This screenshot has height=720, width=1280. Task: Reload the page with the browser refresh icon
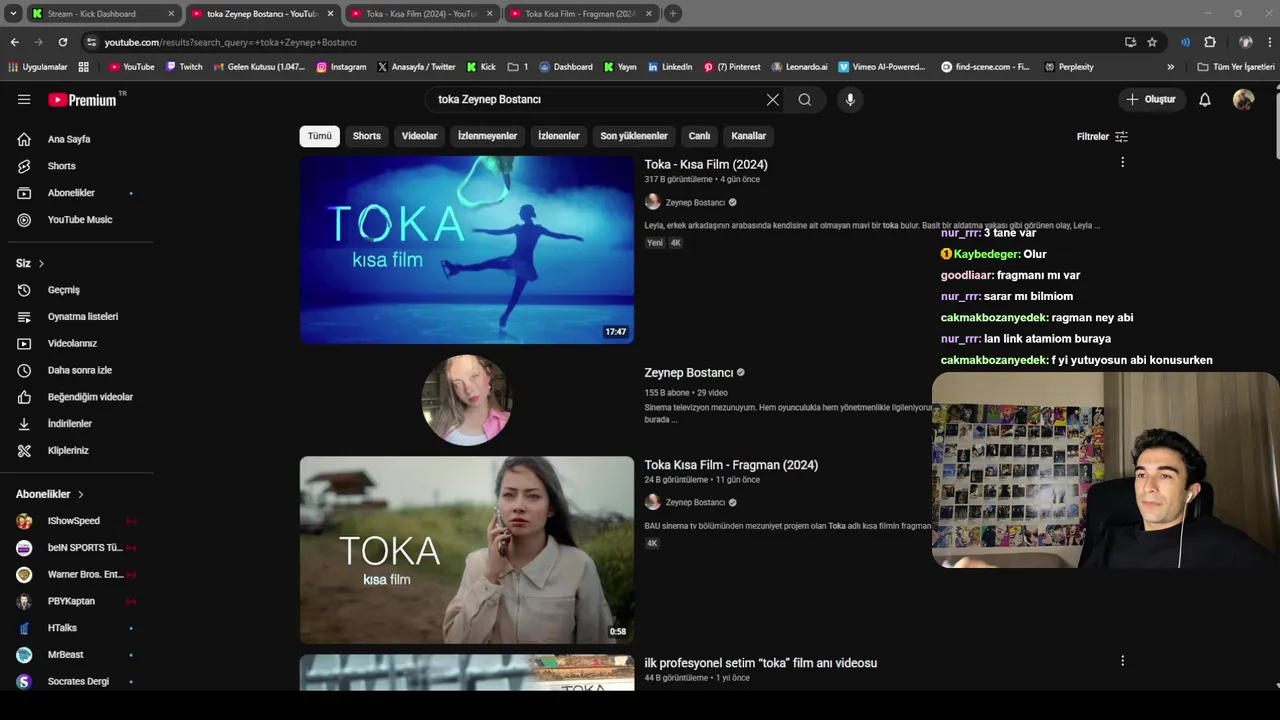click(63, 42)
